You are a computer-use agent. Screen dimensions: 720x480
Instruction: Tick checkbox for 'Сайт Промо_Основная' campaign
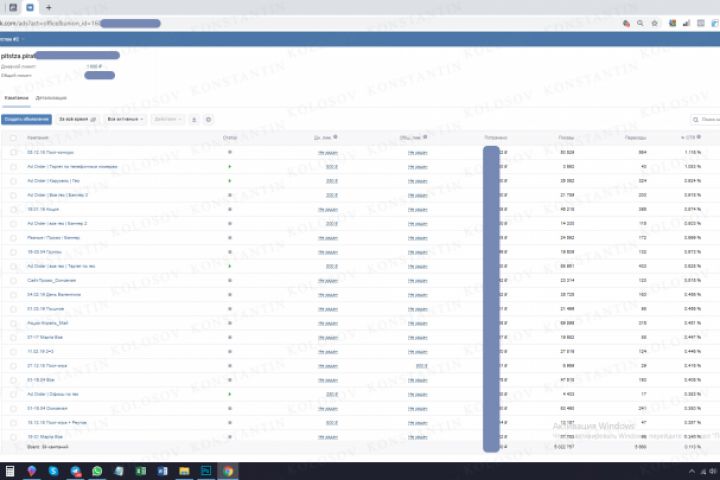(13, 281)
